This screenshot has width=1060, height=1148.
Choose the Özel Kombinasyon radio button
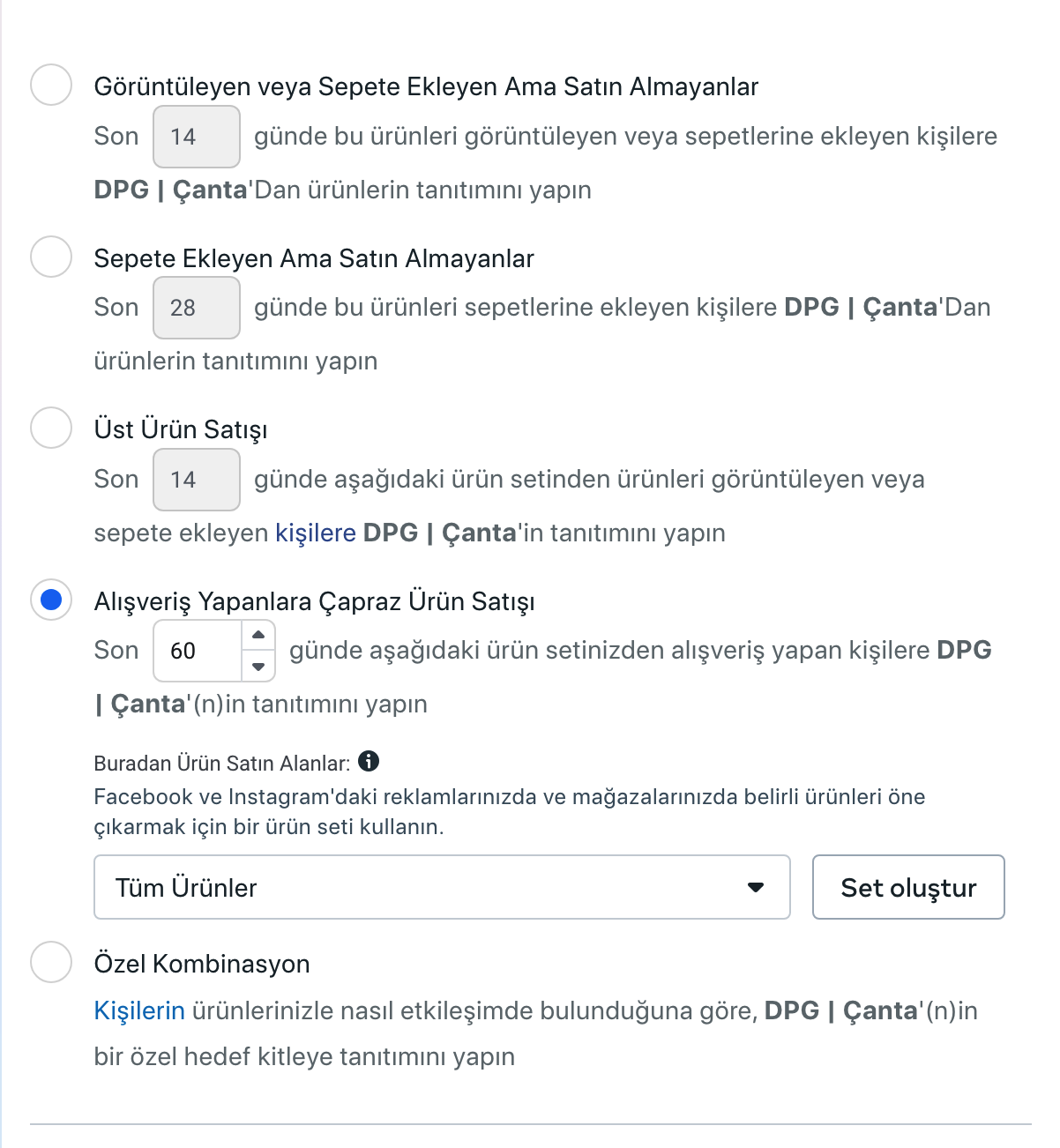pyautogui.click(x=51, y=962)
